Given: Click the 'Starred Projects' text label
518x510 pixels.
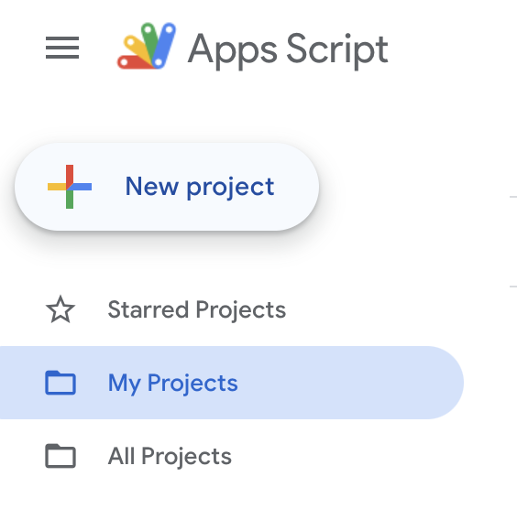Looking at the screenshot, I should (197, 310).
